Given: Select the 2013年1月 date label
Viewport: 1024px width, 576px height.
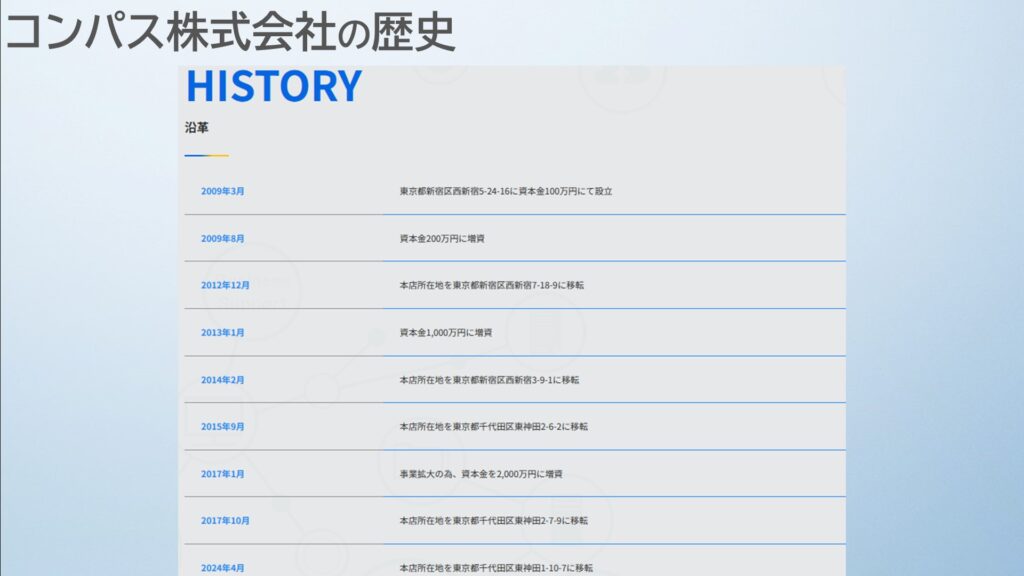Looking at the screenshot, I should (222, 333).
